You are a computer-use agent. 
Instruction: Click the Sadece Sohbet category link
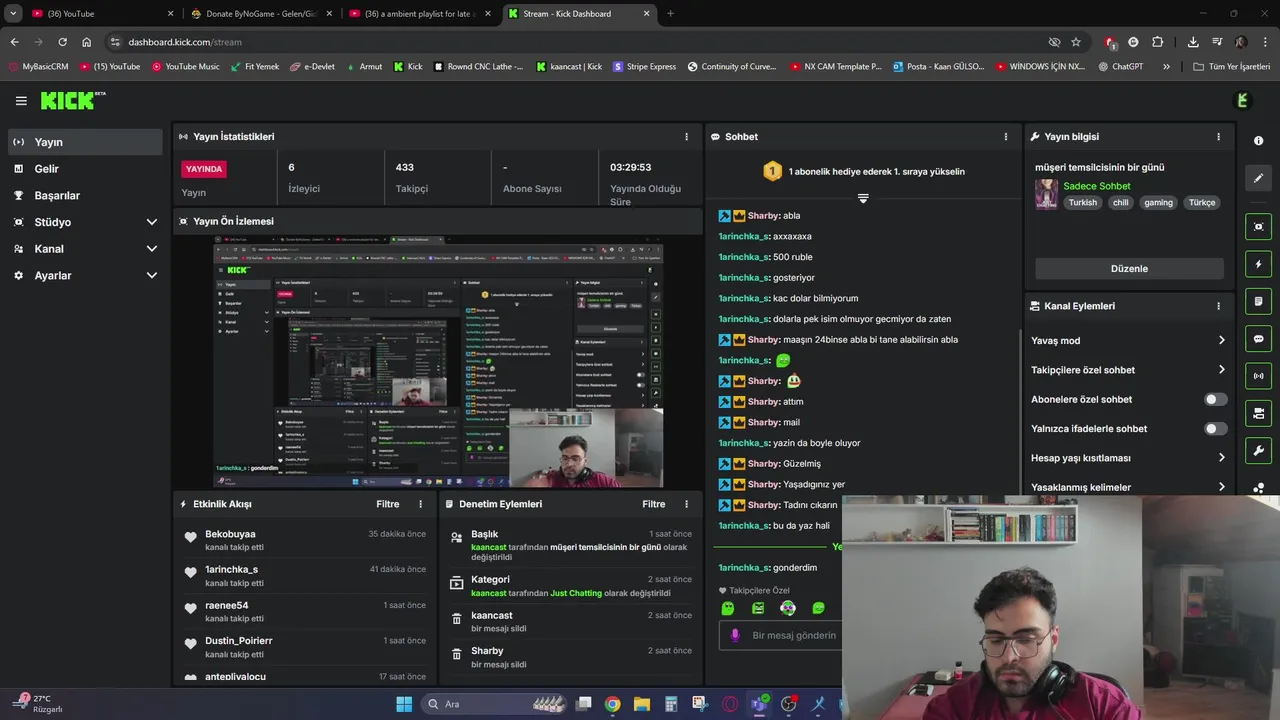click(1096, 186)
